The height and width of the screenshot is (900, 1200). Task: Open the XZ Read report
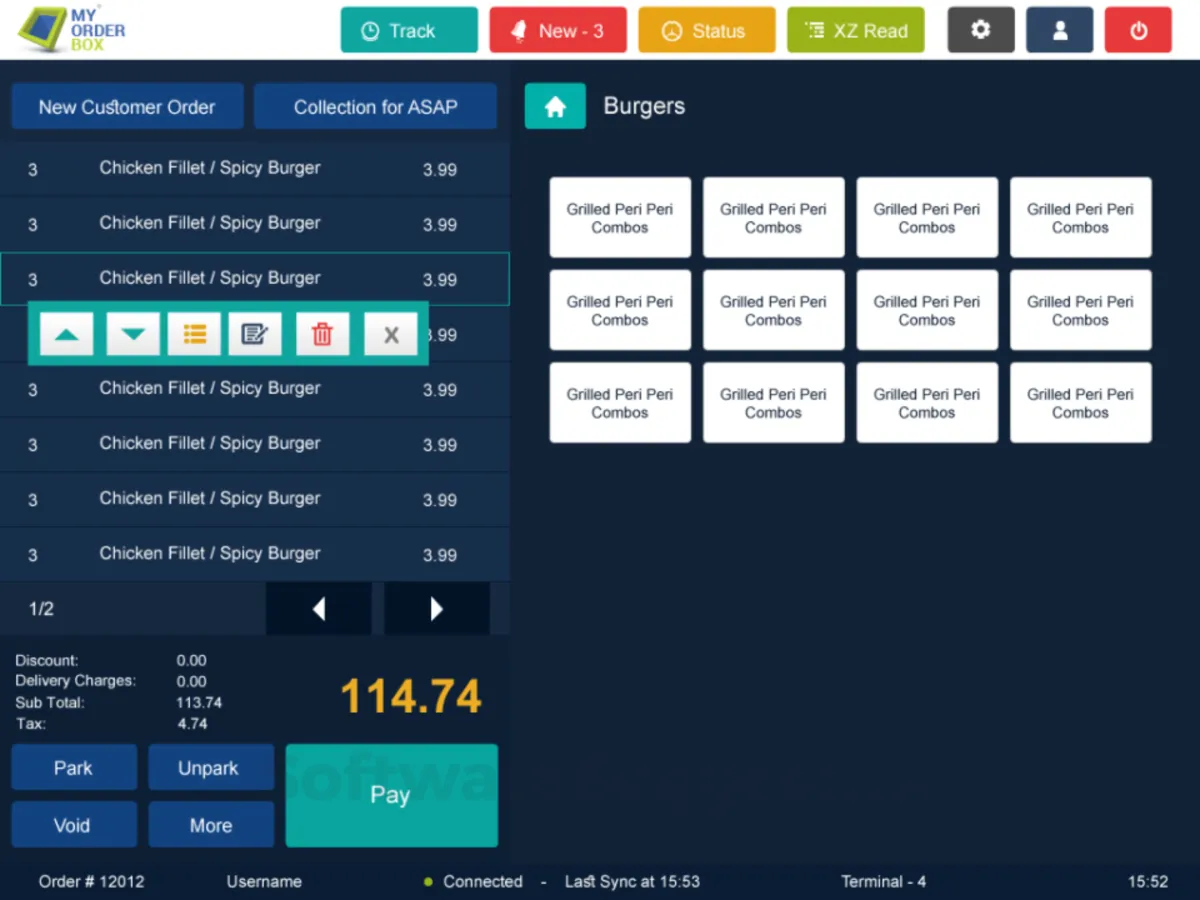[x=856, y=31]
